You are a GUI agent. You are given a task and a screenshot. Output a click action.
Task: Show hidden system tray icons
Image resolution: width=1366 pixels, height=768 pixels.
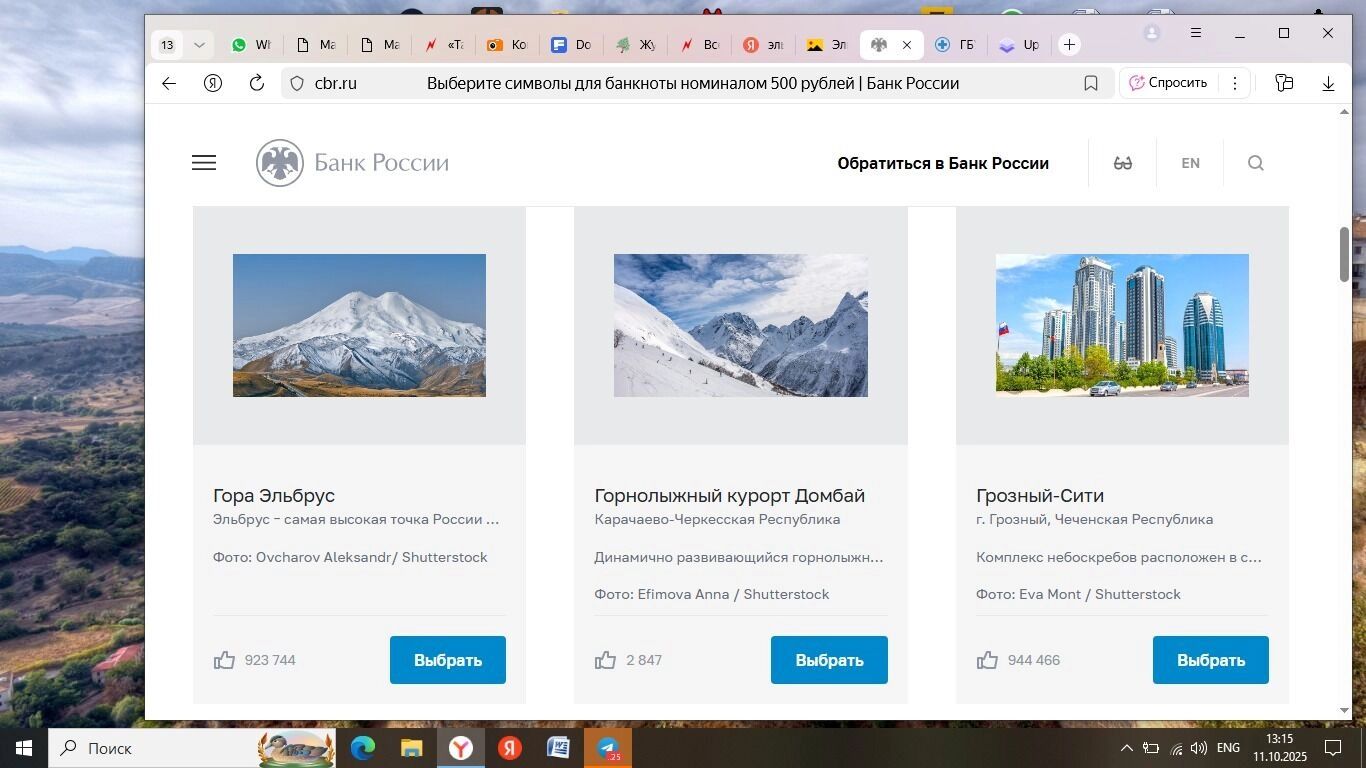(x=1126, y=748)
